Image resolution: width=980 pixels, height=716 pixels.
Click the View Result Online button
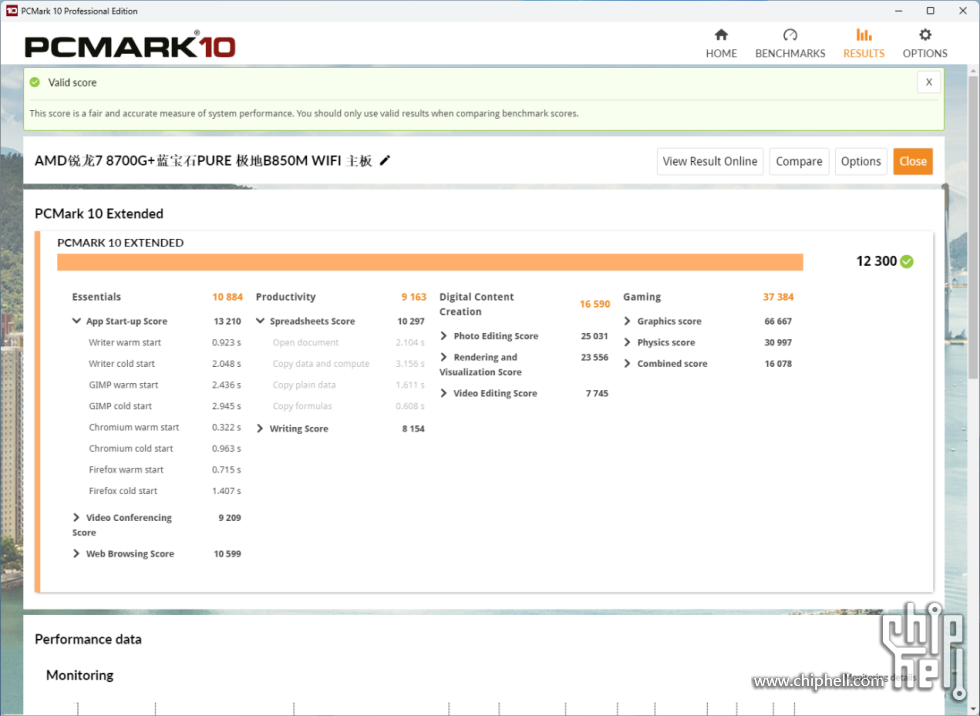(710, 161)
